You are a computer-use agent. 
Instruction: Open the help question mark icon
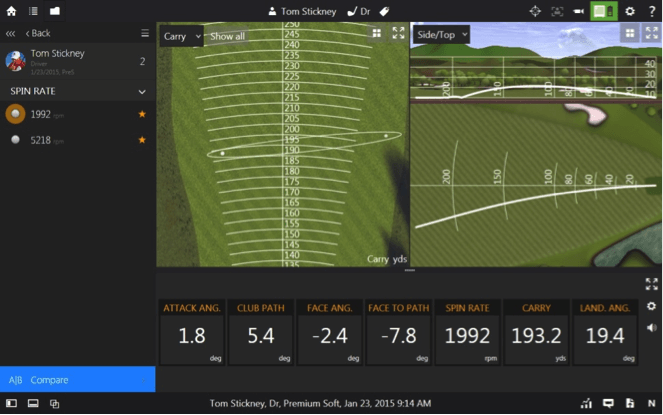click(x=651, y=11)
